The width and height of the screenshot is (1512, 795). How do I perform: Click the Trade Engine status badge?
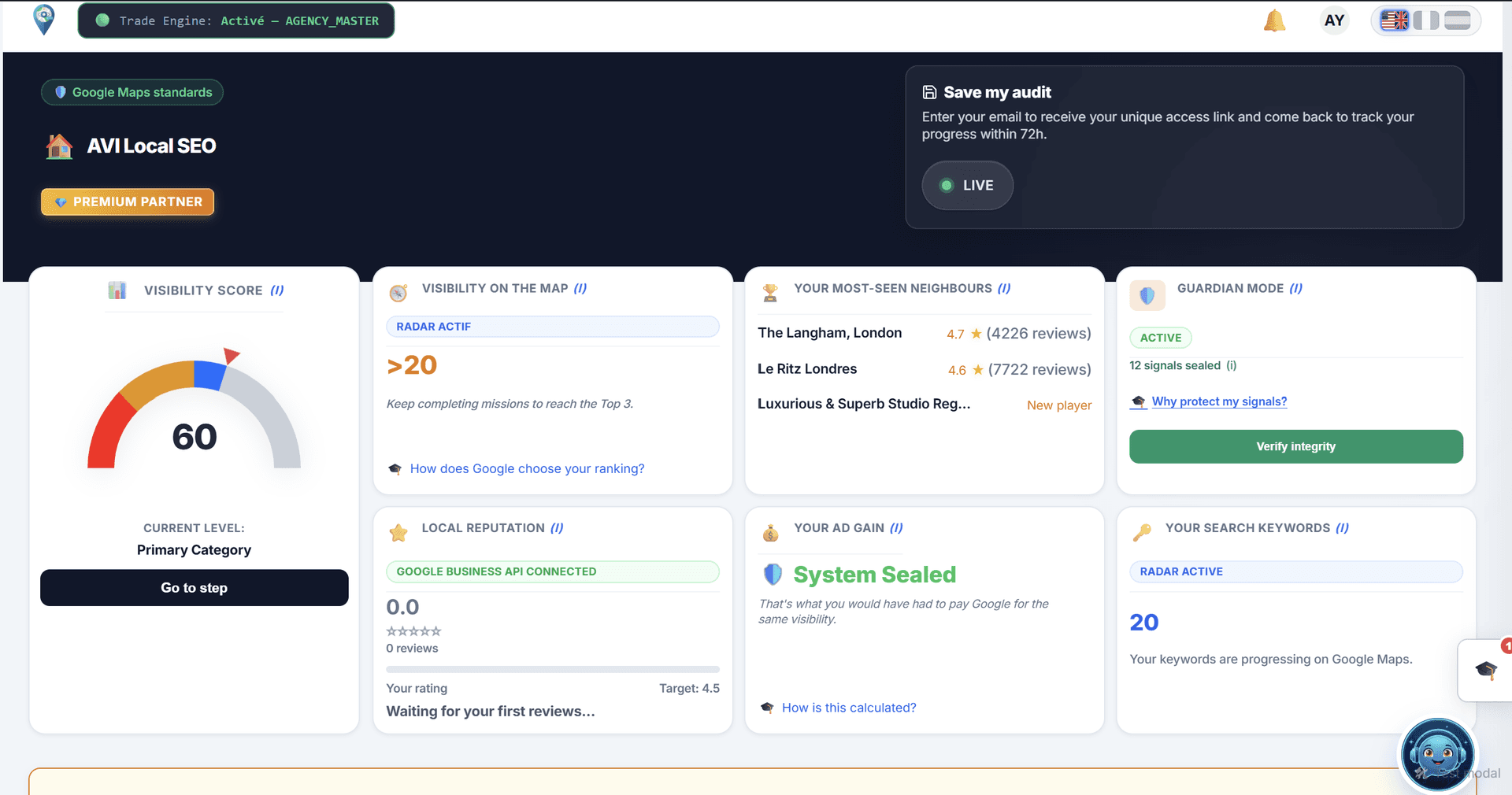(236, 20)
